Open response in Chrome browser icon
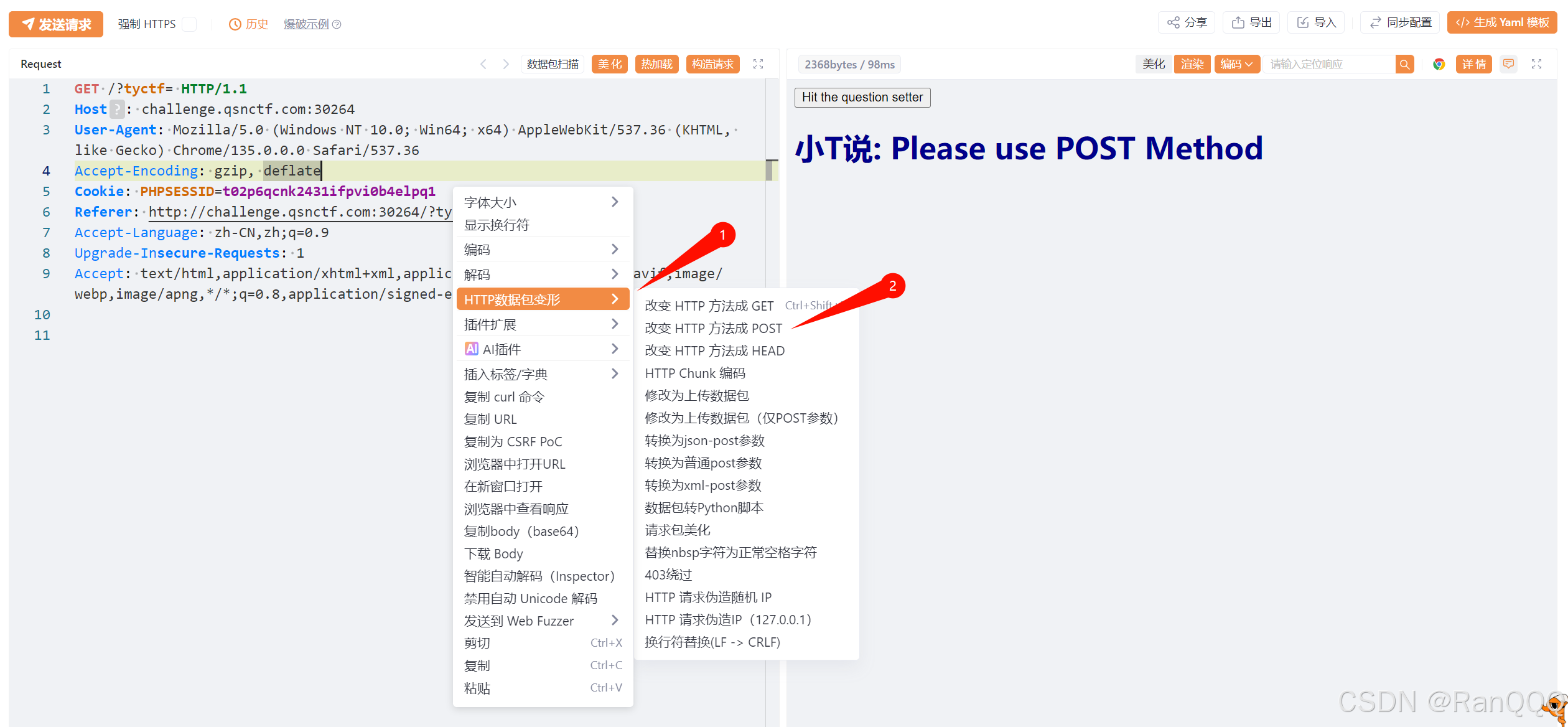This screenshot has width=1568, height=727. click(x=1439, y=64)
